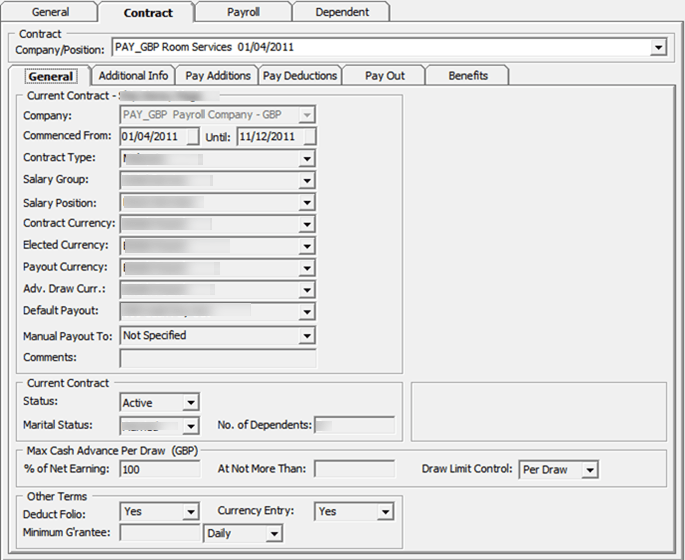
Task: Open the Until date picker button
Action: 309,137
